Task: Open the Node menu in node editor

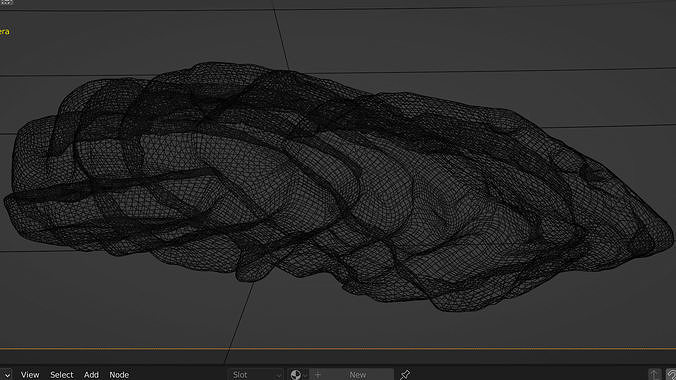Action: (119, 374)
